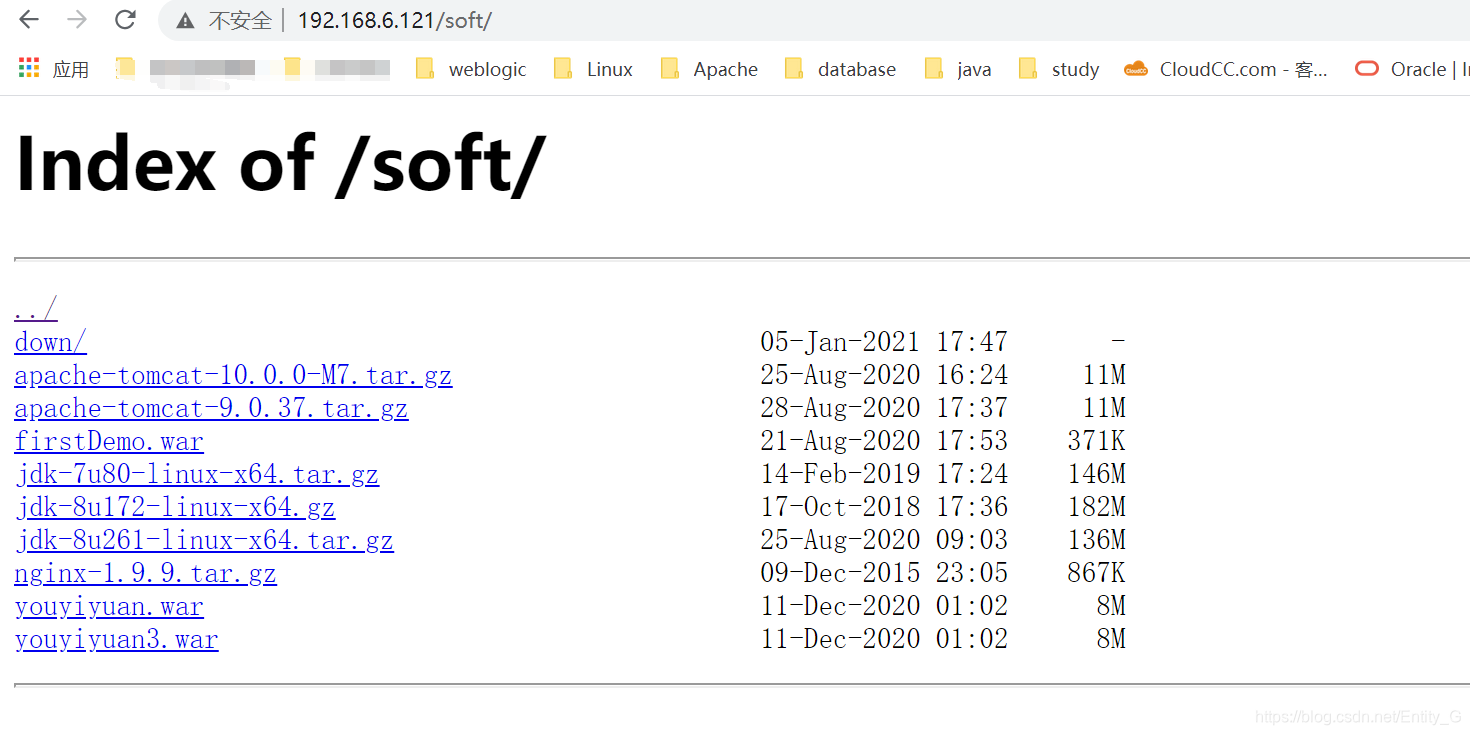Open the study bookmark folder
Viewport: 1470px width, 735px height.
click(1059, 69)
